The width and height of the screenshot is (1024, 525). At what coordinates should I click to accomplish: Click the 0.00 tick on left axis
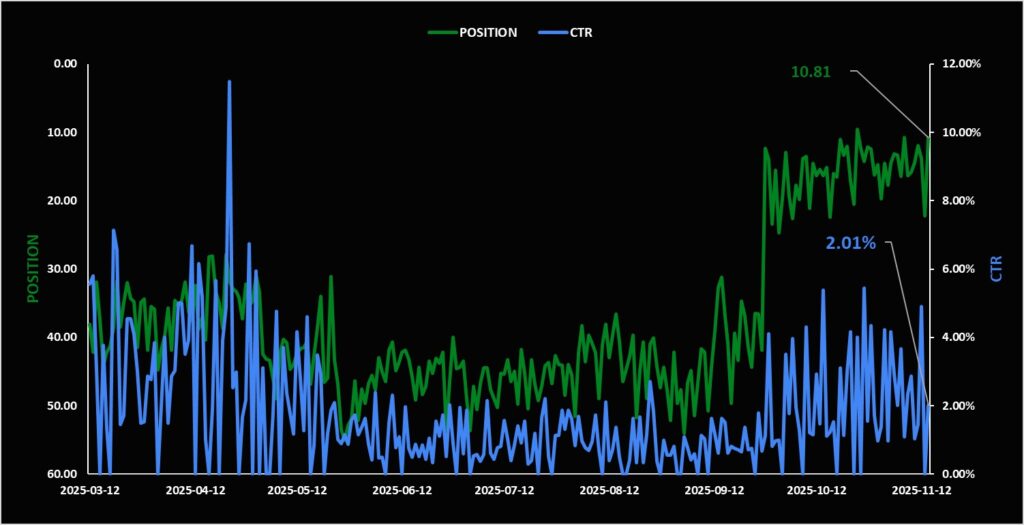65,64
